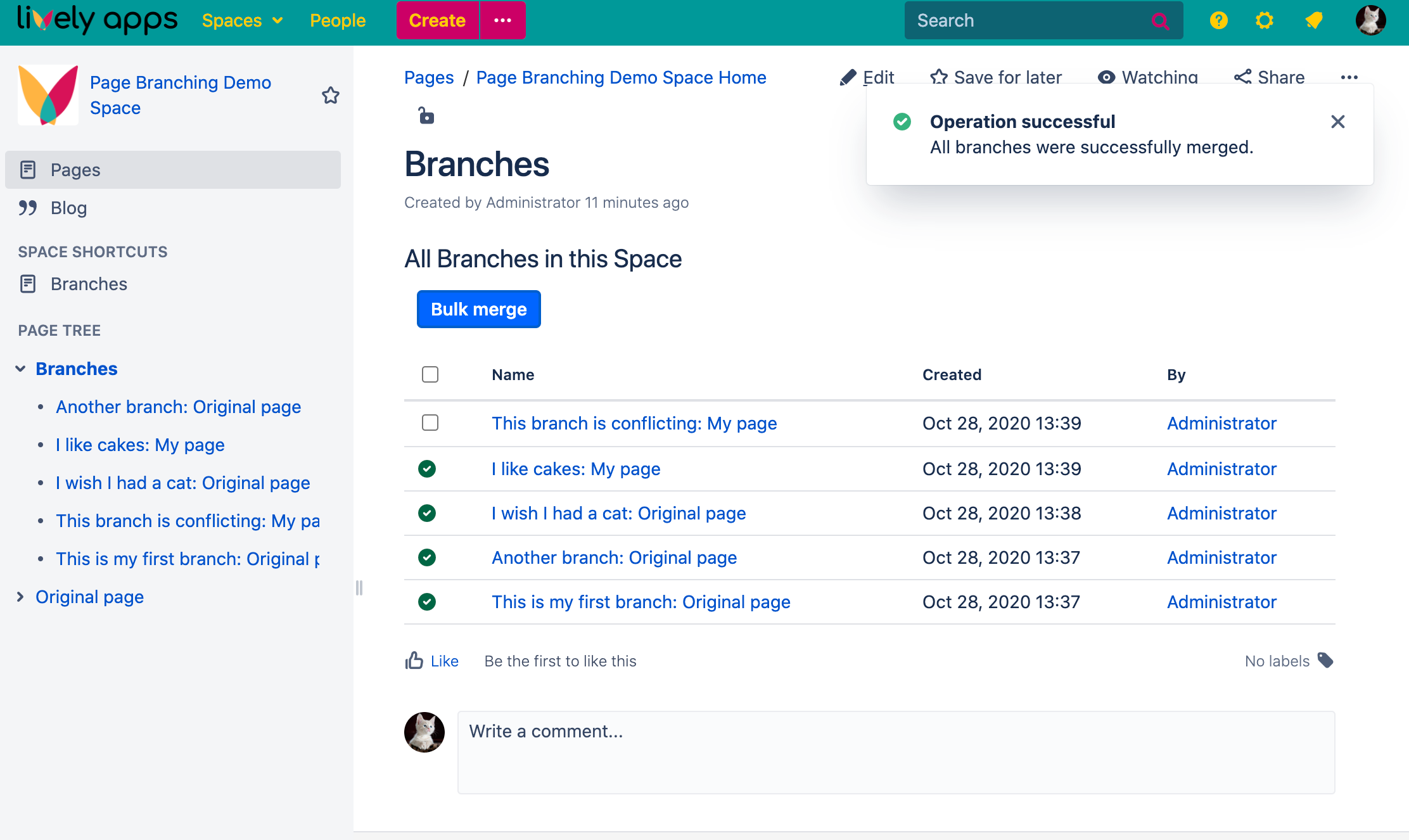The height and width of the screenshot is (840, 1409).
Task: Dismiss the Operation successful notification
Action: pos(1338,122)
